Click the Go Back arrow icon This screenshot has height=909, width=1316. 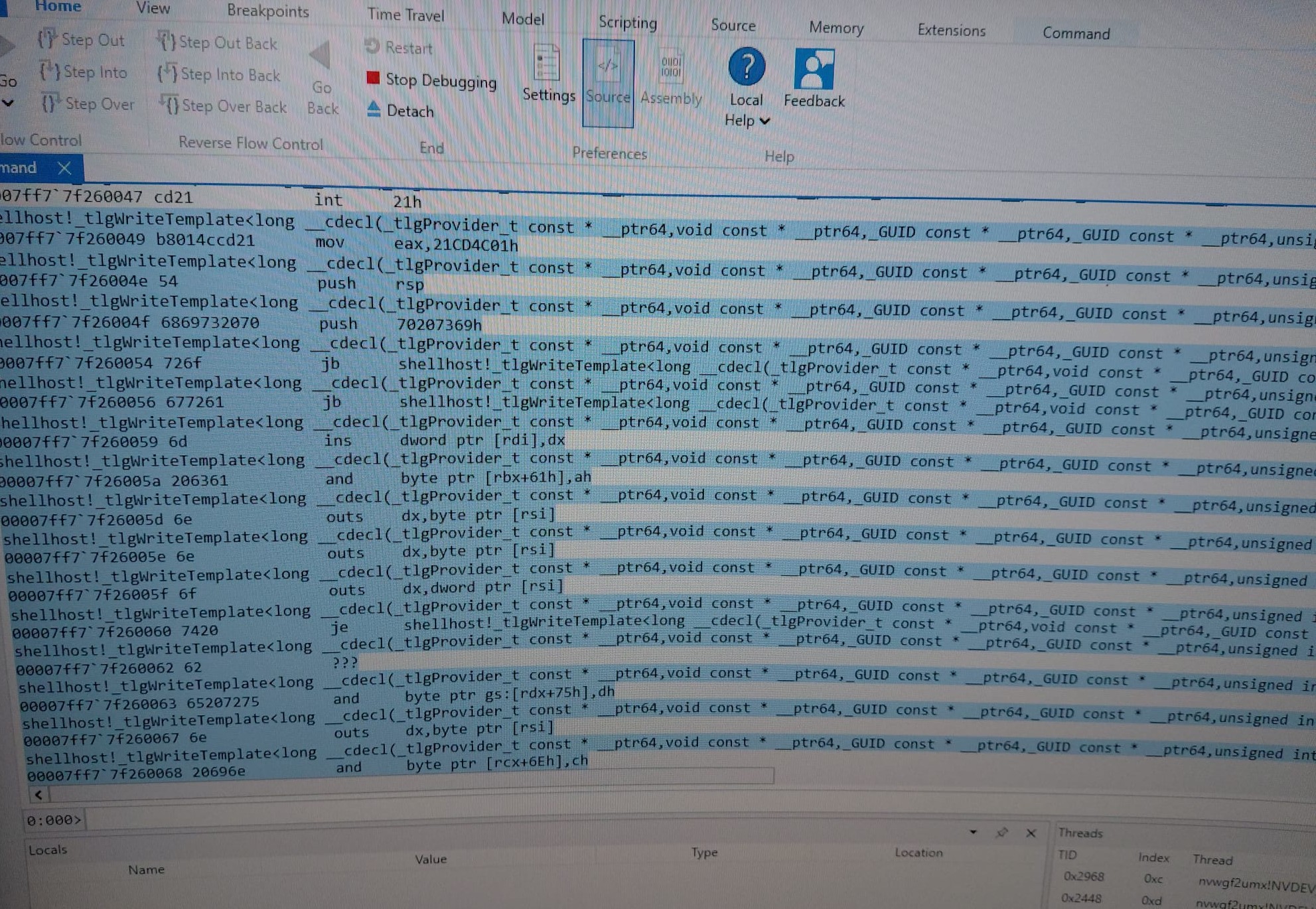(x=321, y=56)
